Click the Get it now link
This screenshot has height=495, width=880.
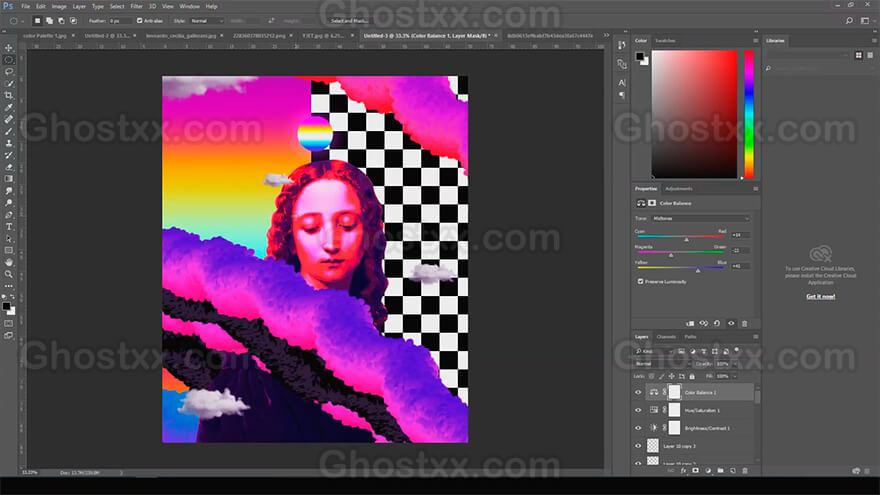[x=821, y=296]
